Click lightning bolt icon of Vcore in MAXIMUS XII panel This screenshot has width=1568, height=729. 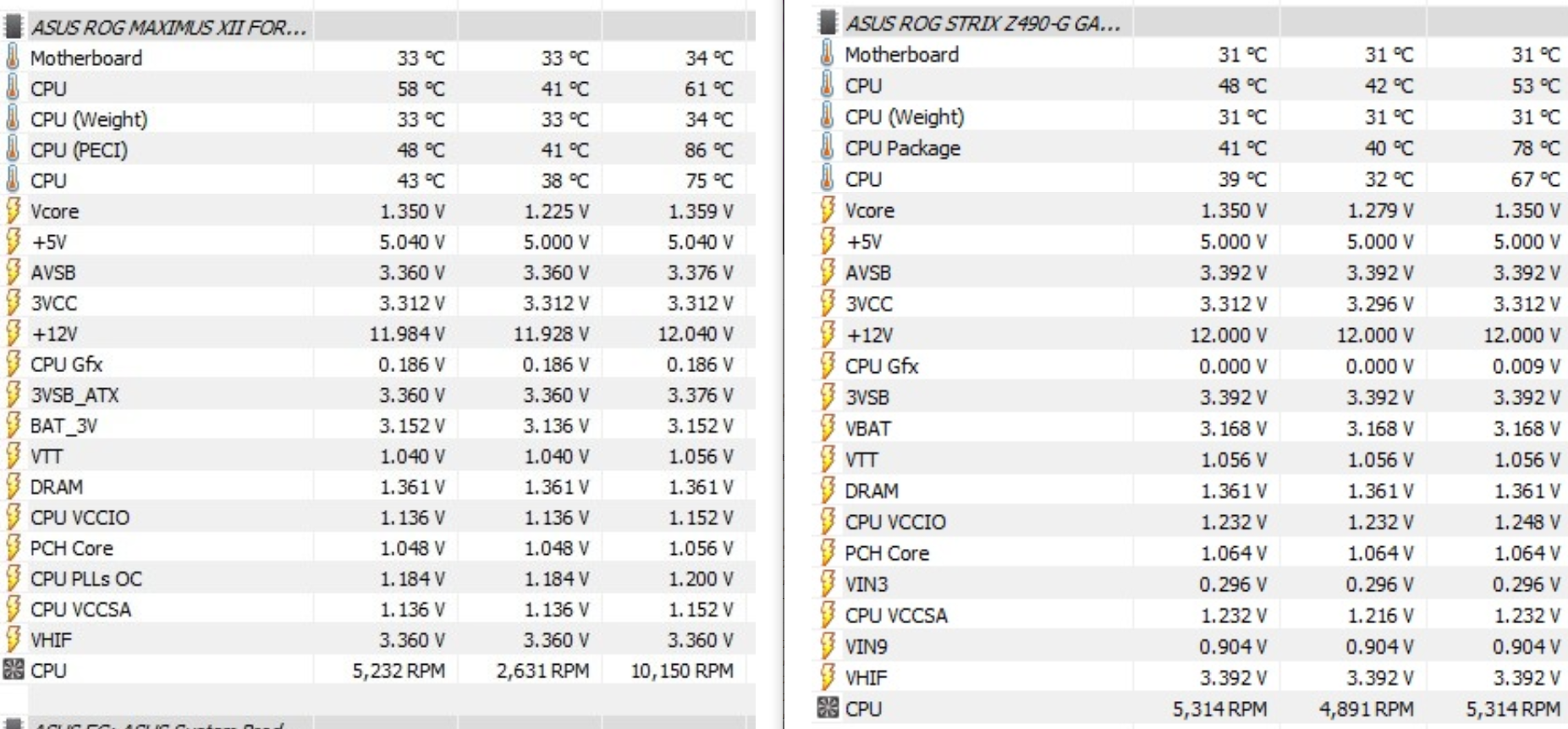pyautogui.click(x=13, y=211)
